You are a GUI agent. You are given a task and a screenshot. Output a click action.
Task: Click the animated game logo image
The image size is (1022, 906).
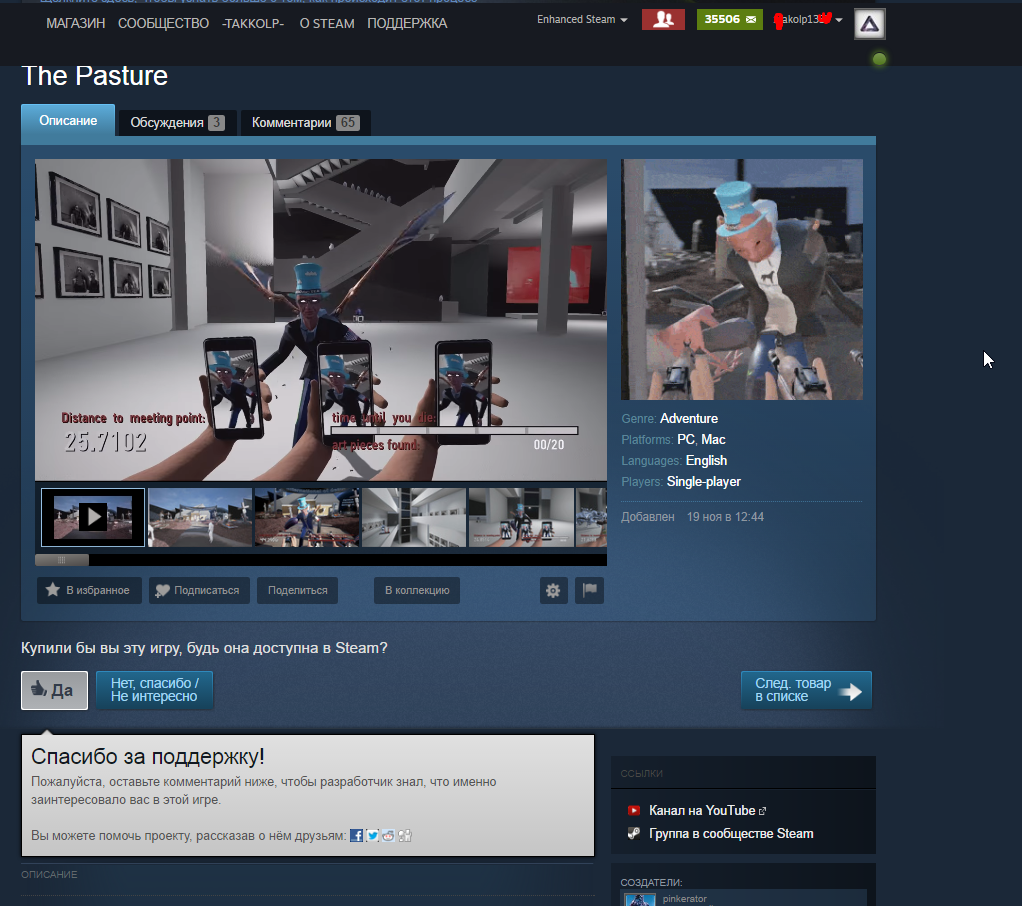point(742,280)
